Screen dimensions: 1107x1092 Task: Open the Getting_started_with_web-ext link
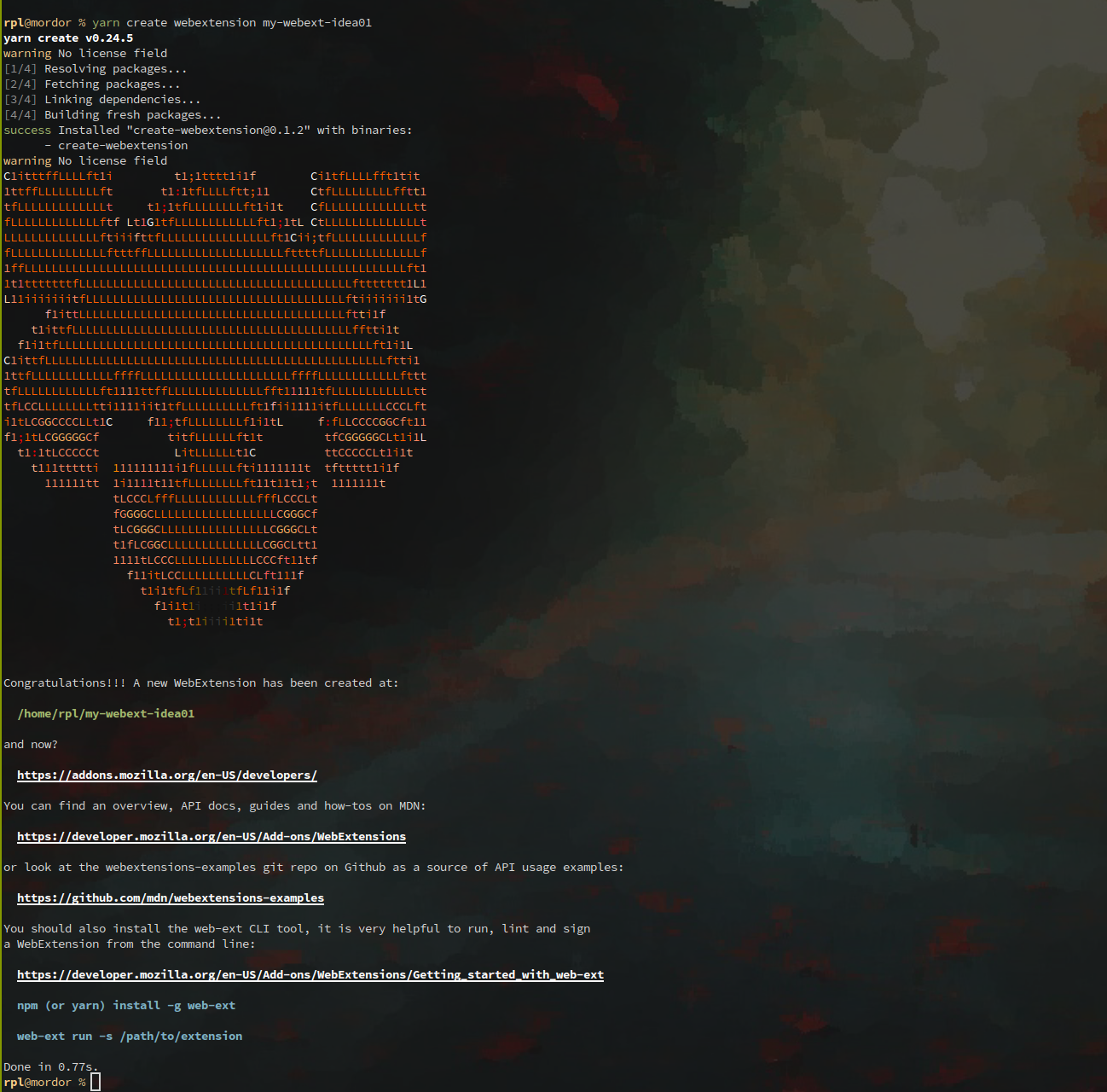pyautogui.click(x=310, y=975)
